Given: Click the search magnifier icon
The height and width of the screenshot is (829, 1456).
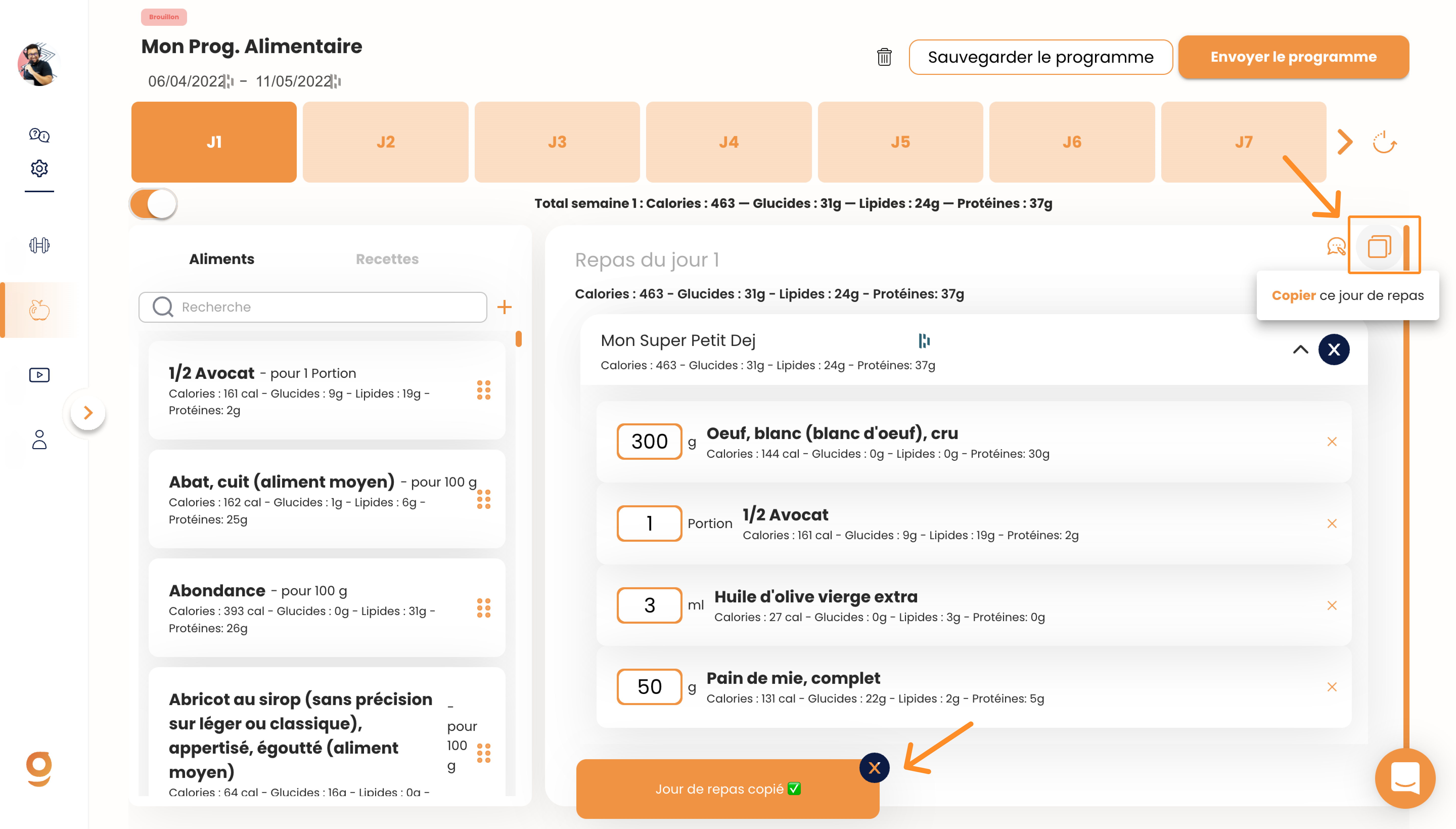Looking at the screenshot, I should pyautogui.click(x=163, y=307).
